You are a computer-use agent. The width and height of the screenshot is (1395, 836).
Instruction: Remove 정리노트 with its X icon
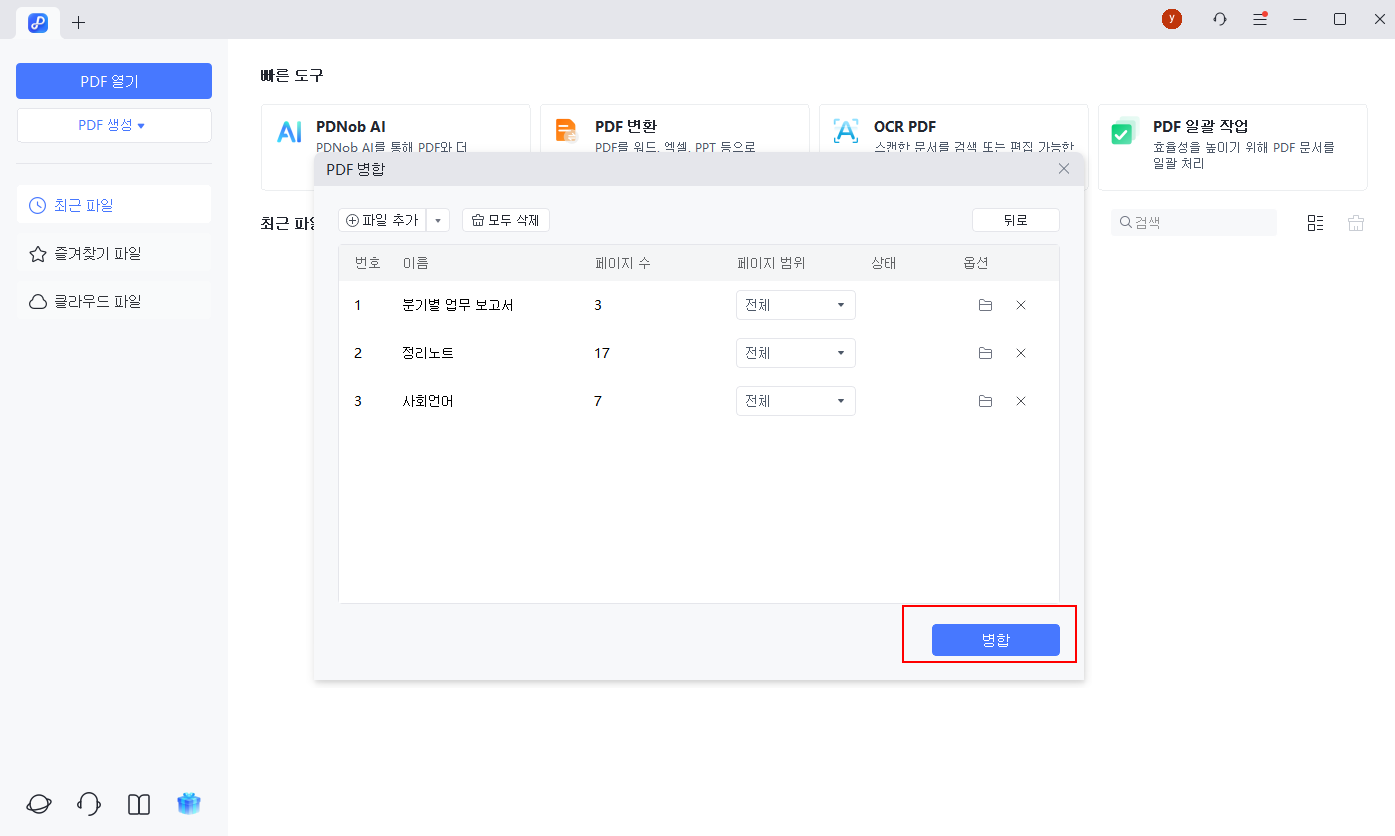point(1021,353)
